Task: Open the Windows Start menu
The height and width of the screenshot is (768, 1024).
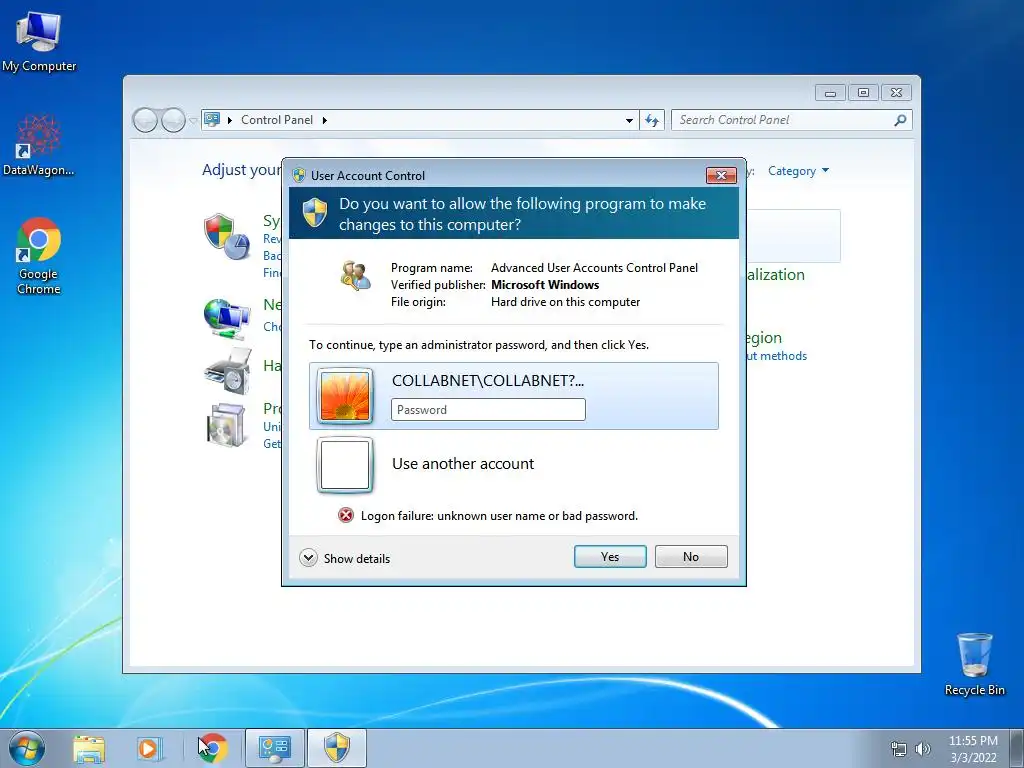Action: [x=27, y=748]
